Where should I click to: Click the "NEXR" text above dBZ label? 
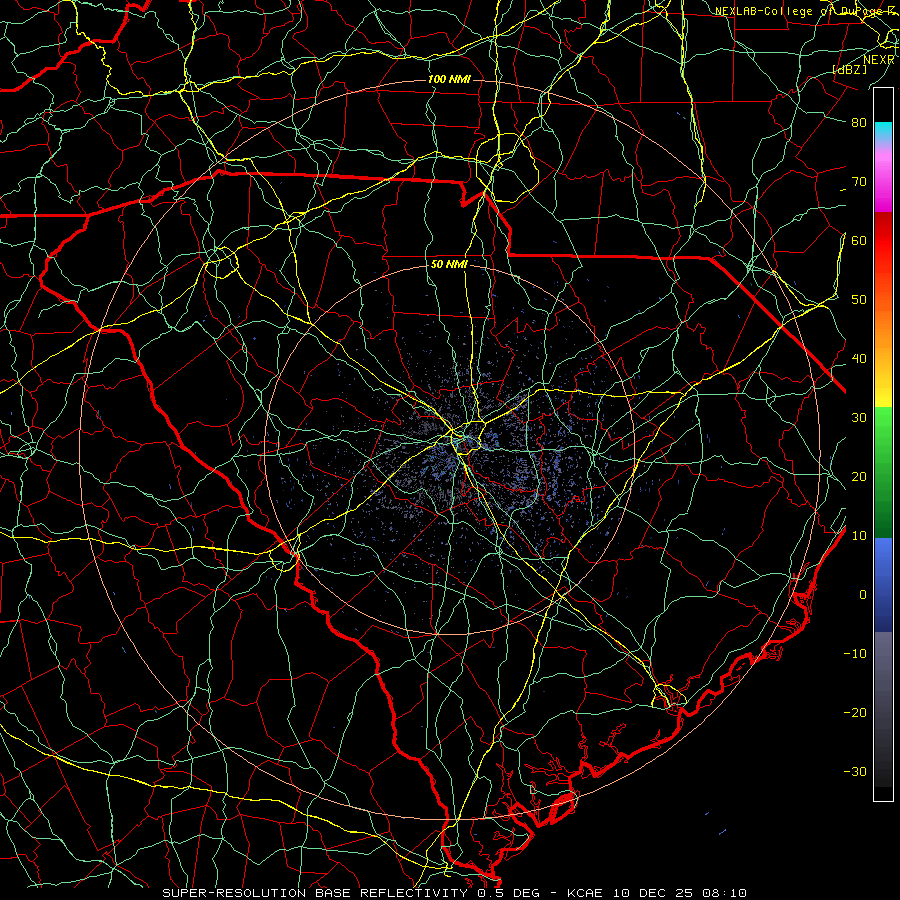coord(878,60)
